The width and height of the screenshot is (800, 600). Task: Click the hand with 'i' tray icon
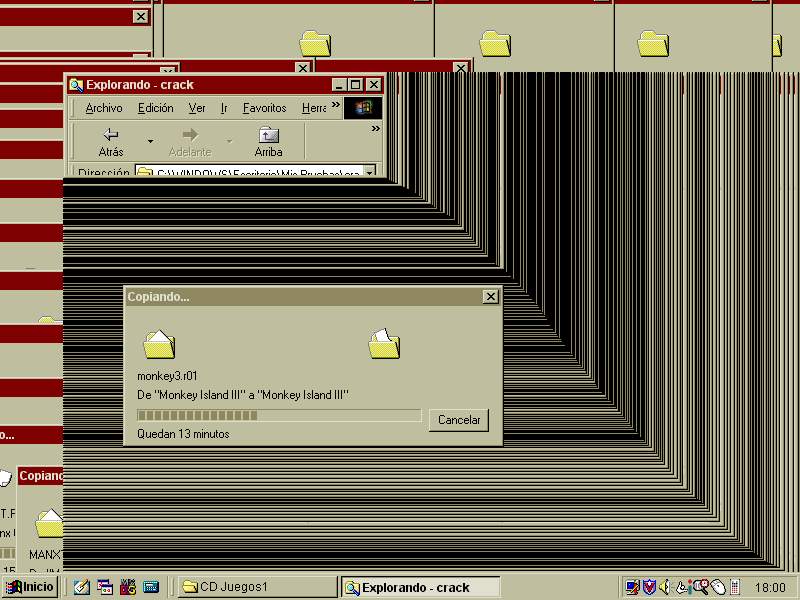click(684, 587)
